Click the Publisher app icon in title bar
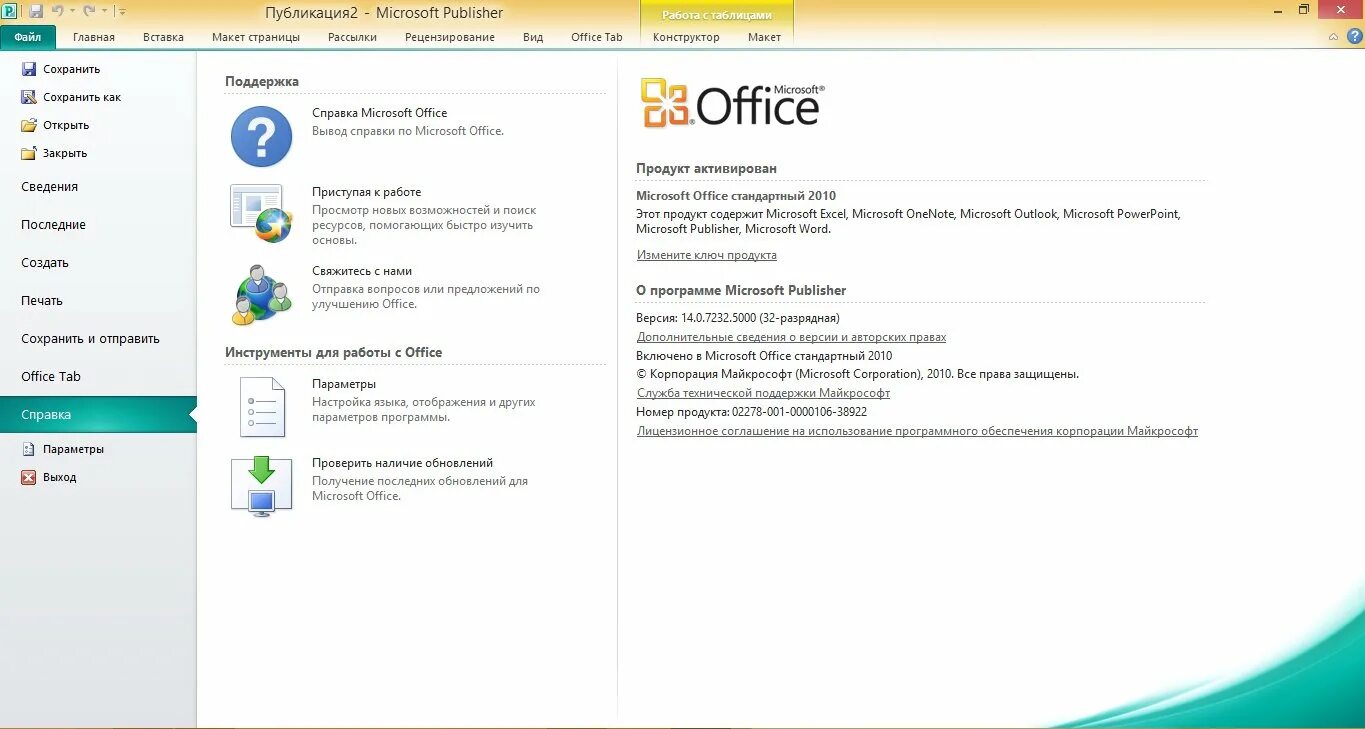This screenshot has width=1365, height=729. tap(9, 11)
